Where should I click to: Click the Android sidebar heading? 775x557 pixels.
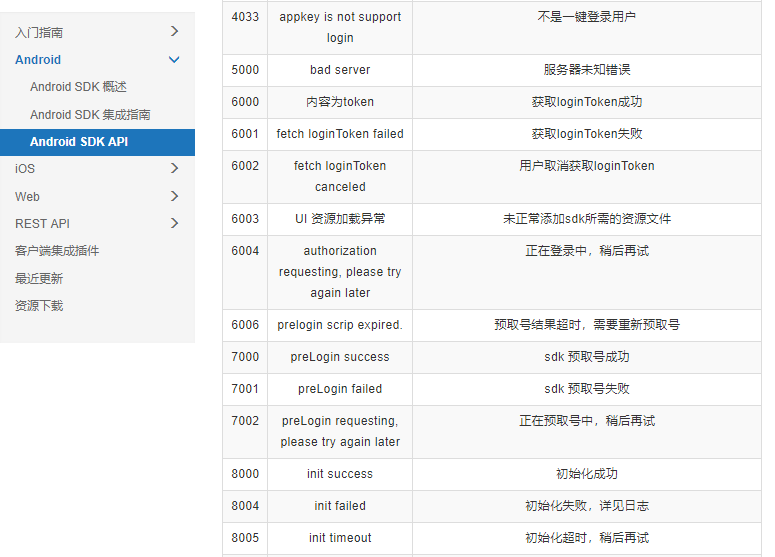point(38,60)
